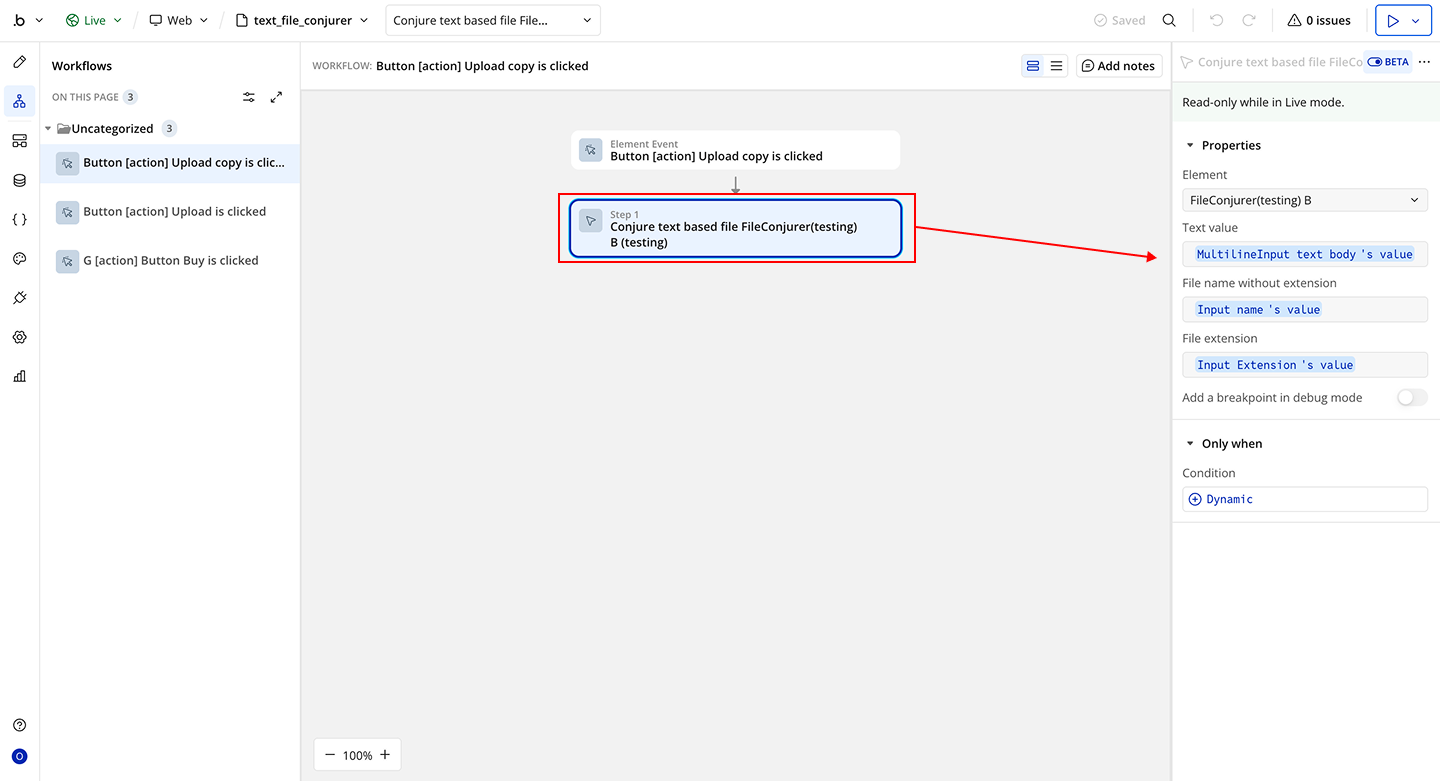Click the Workflows panel heading
The width and height of the screenshot is (1440, 781).
click(x=82, y=66)
